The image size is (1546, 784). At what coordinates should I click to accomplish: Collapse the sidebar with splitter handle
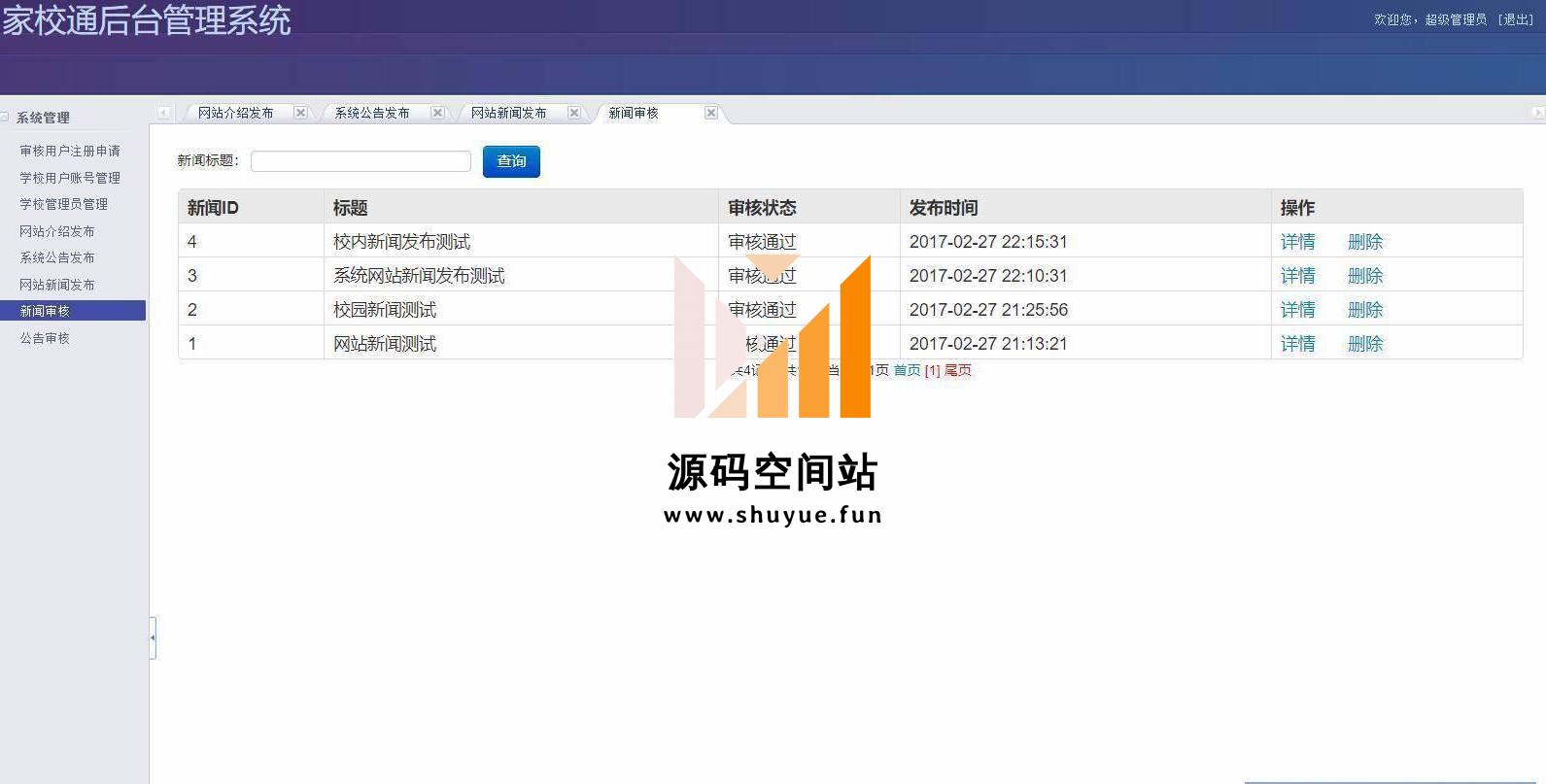[x=153, y=638]
